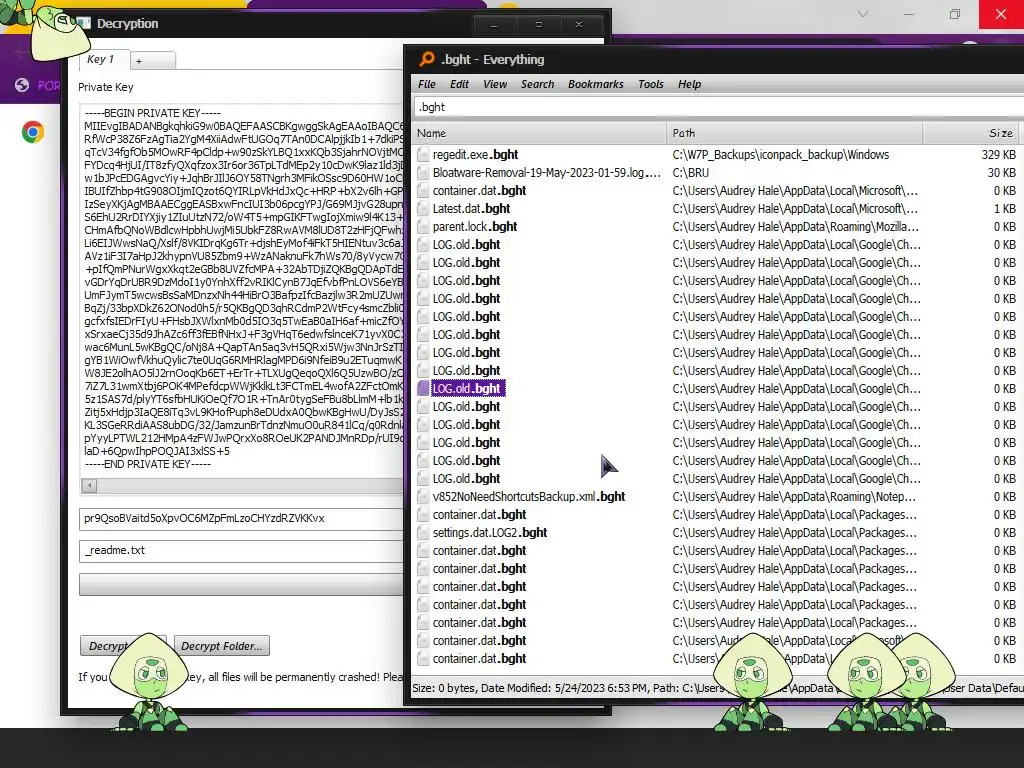Viewport: 1024px width, 768px height.
Task: Click the Roaming\Mozilla path cell
Action: 795,227
